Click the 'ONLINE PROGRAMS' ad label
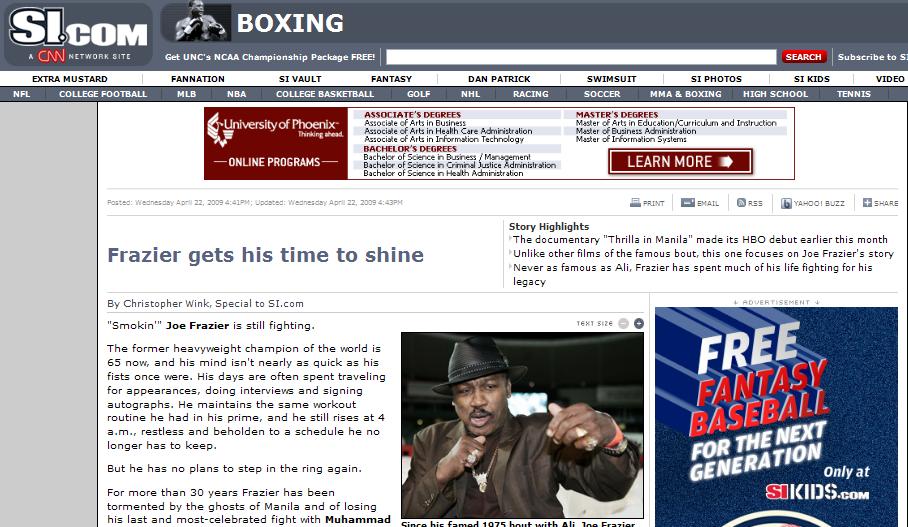The width and height of the screenshot is (908, 527). tap(274, 162)
